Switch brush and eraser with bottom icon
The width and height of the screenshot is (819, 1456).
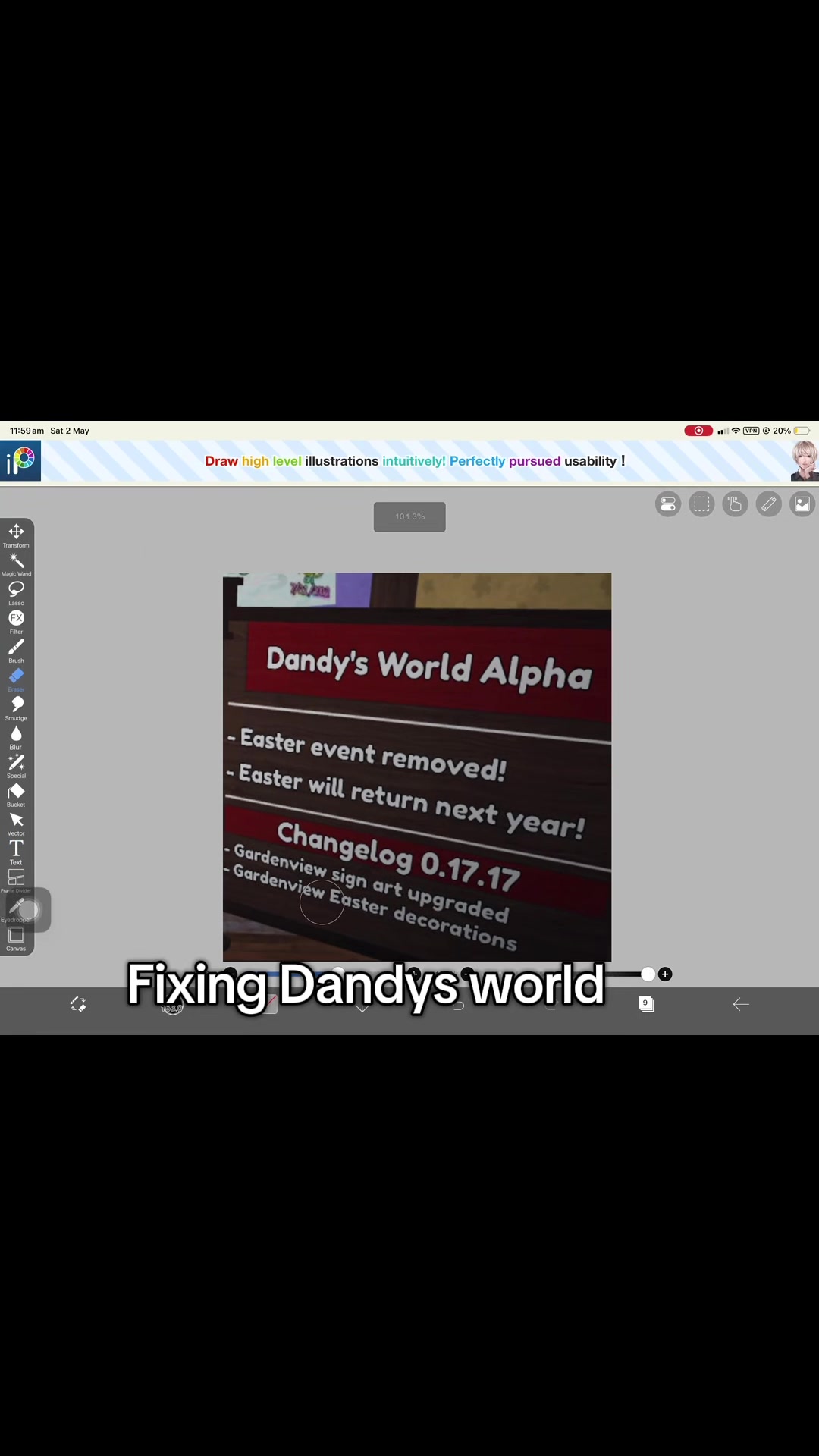(x=77, y=1004)
